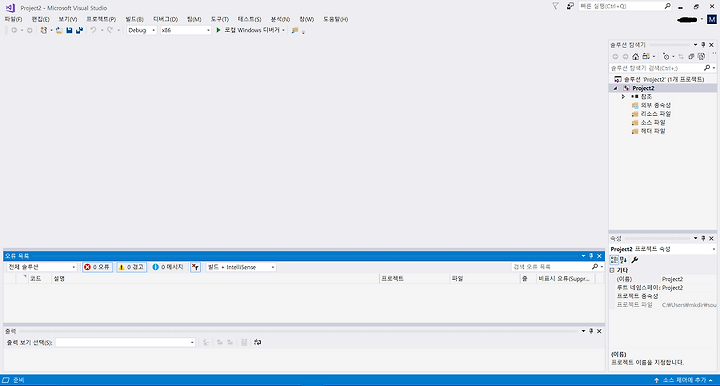The height and width of the screenshot is (386, 720).
Task: Focus the 빠른 실행 quick launch box
Action: [x=625, y=6]
